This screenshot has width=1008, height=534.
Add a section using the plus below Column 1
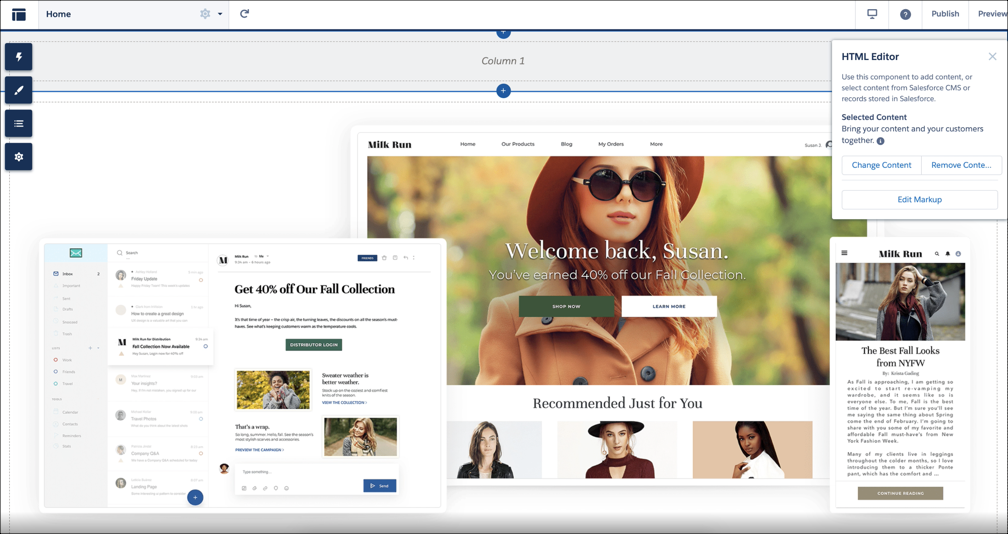pos(503,91)
